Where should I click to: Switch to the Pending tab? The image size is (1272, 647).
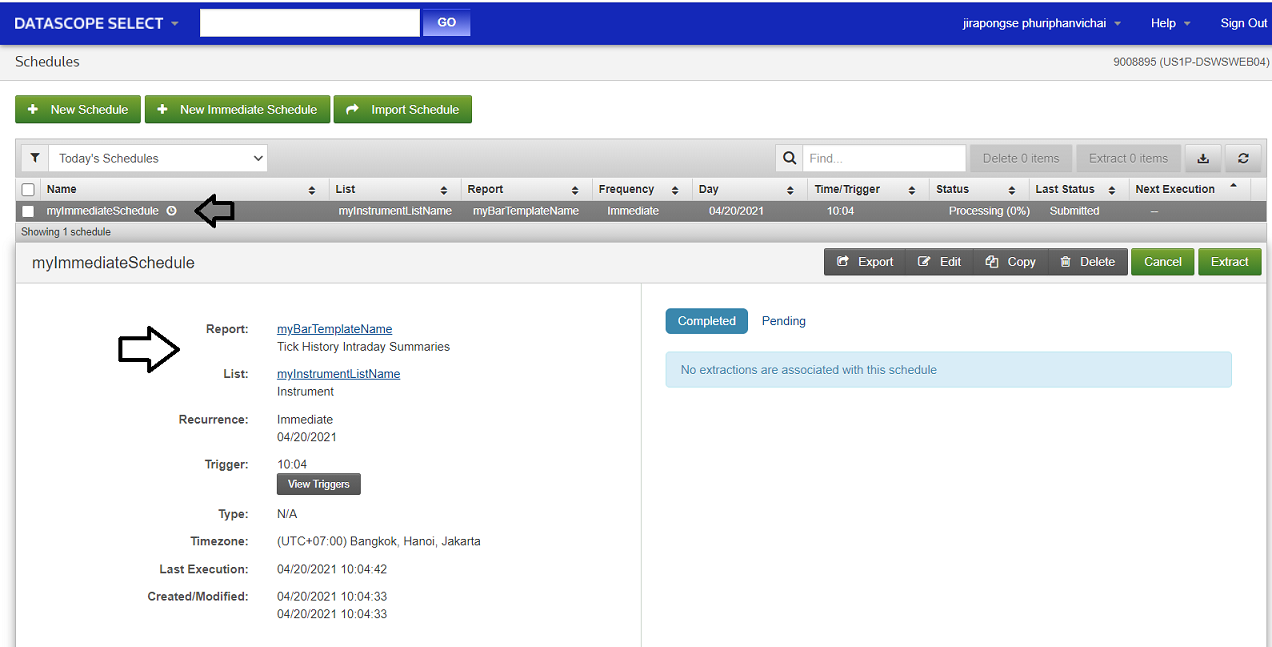tap(783, 321)
